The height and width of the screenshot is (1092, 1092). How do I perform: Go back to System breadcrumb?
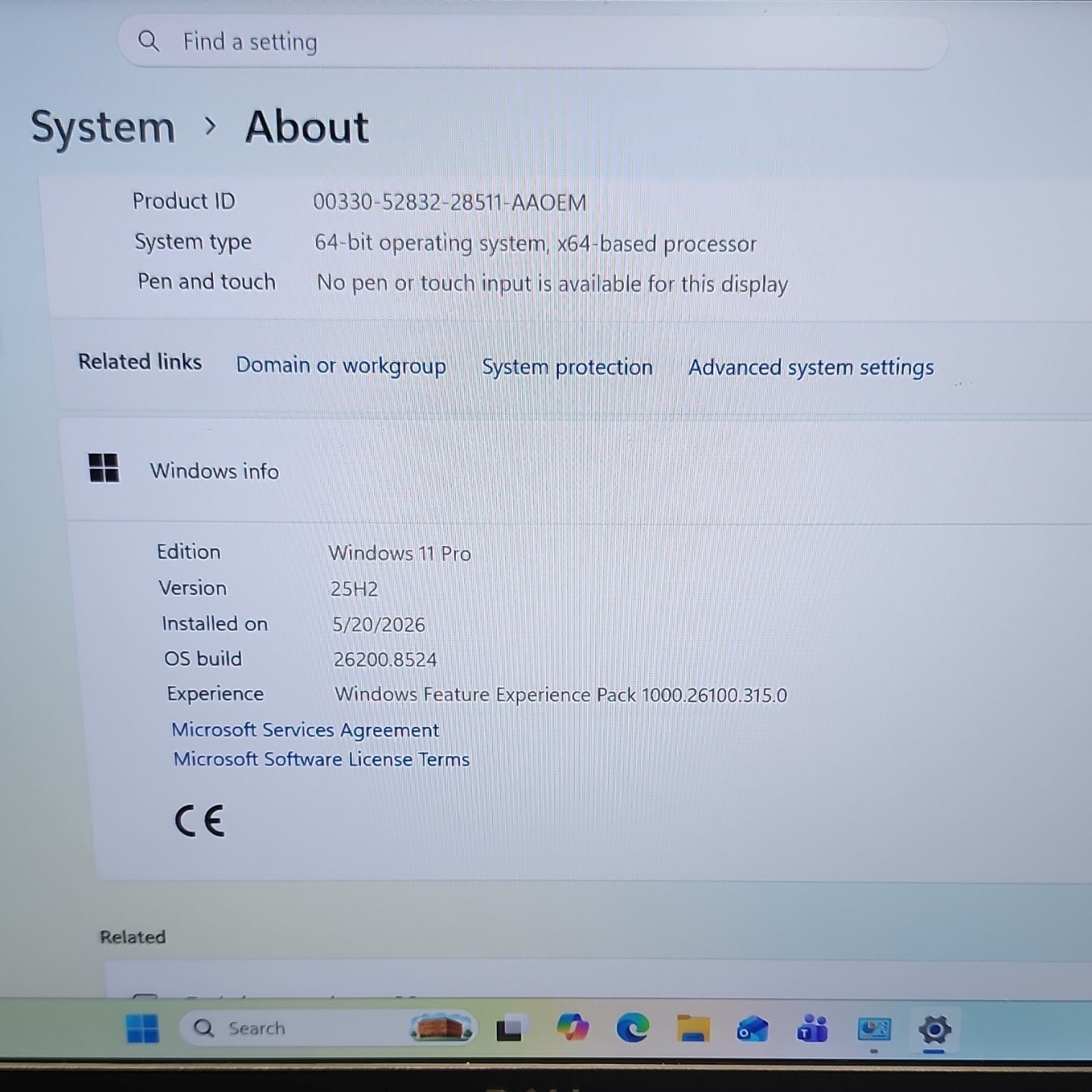coord(103,128)
